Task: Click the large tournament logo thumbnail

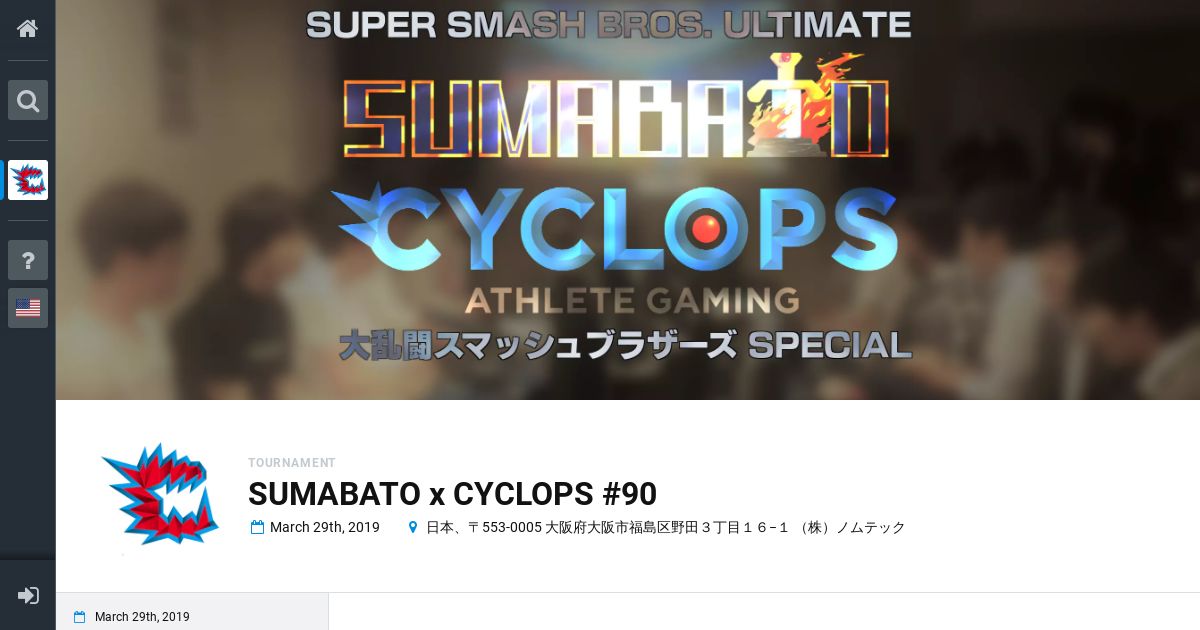Action: point(160,494)
